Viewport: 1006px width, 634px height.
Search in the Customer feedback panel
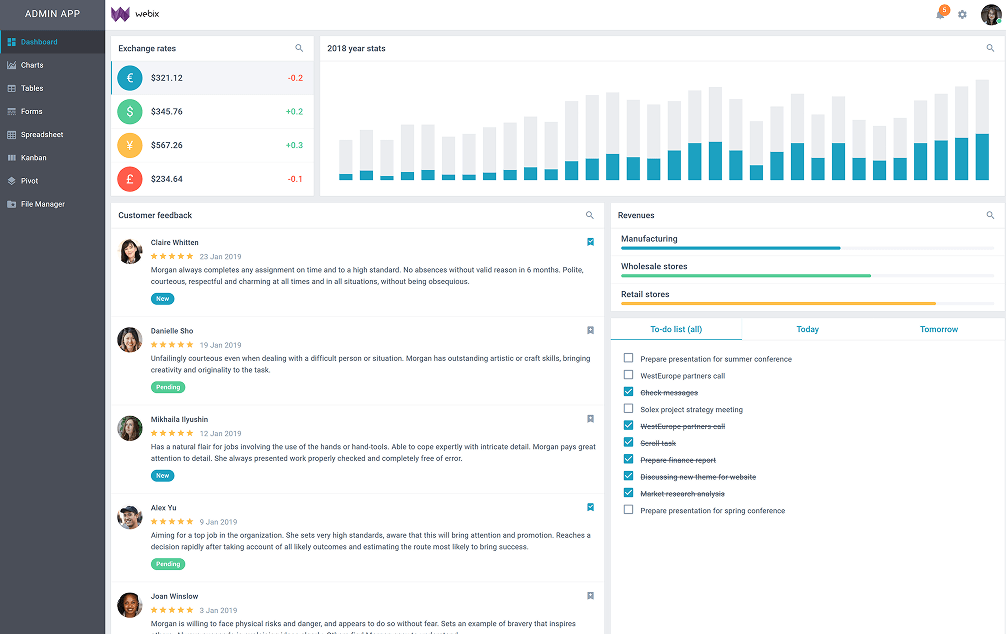590,215
